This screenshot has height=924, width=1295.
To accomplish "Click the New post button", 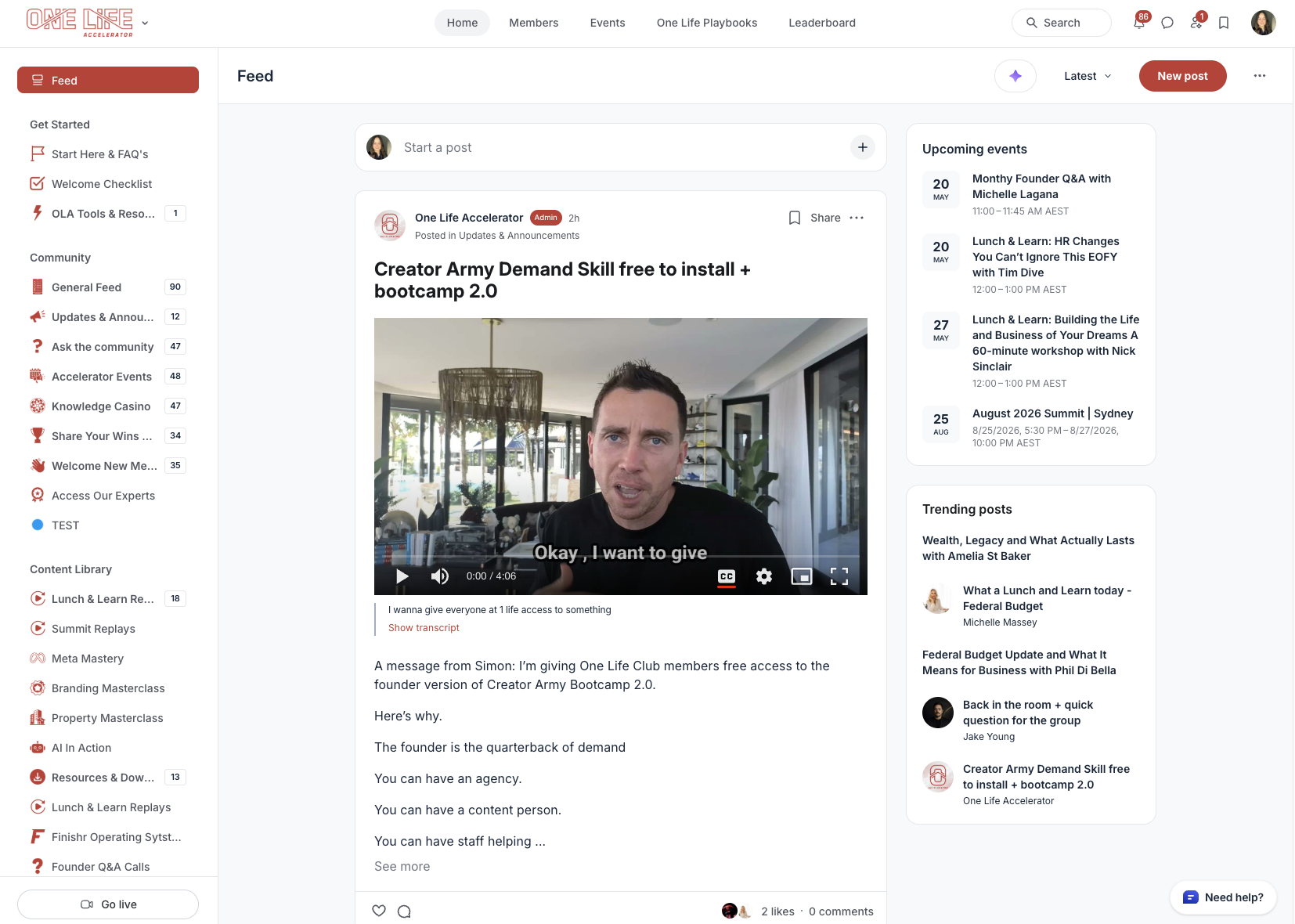I will (1182, 76).
